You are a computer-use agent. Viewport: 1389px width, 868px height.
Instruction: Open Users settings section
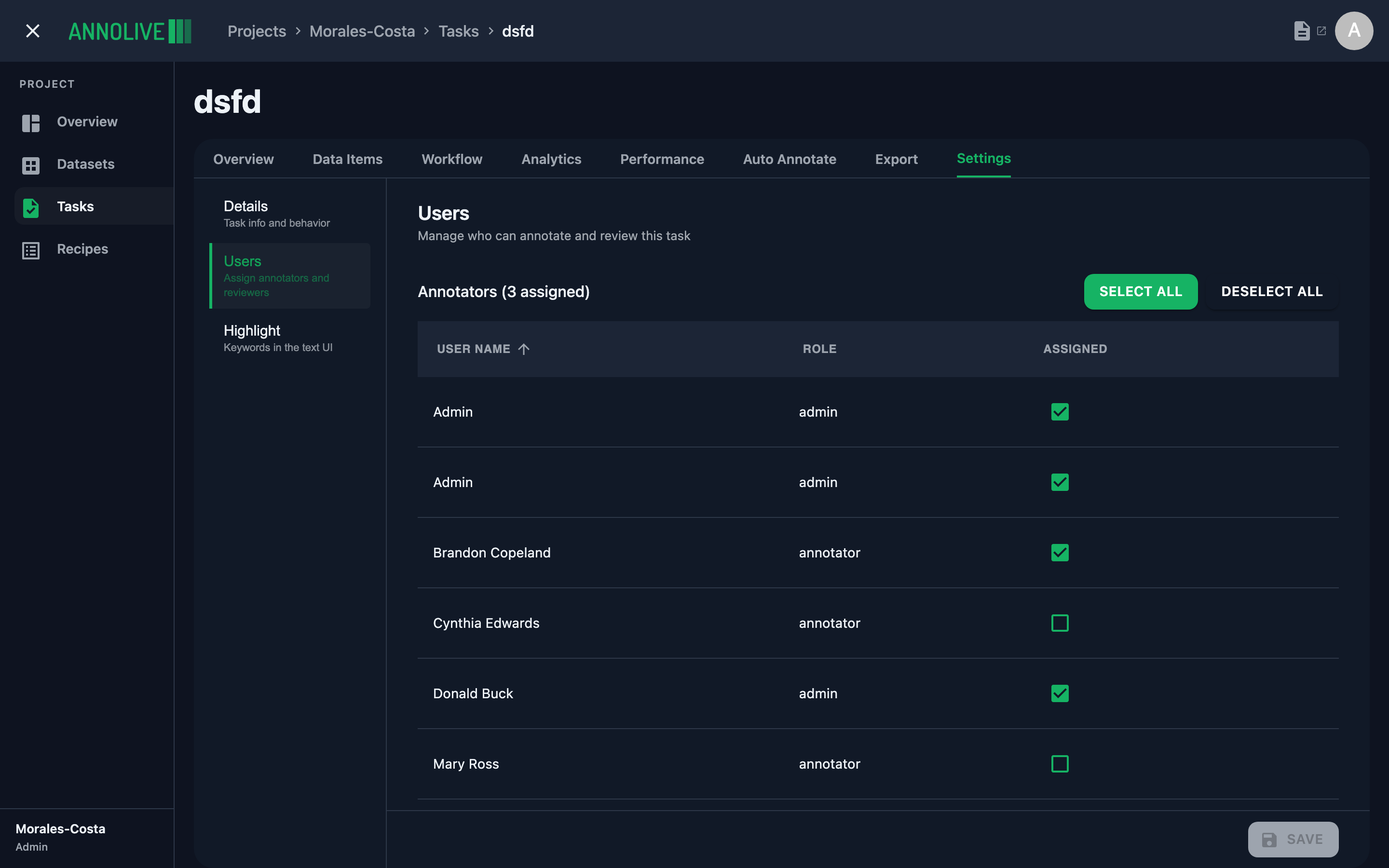(290, 276)
